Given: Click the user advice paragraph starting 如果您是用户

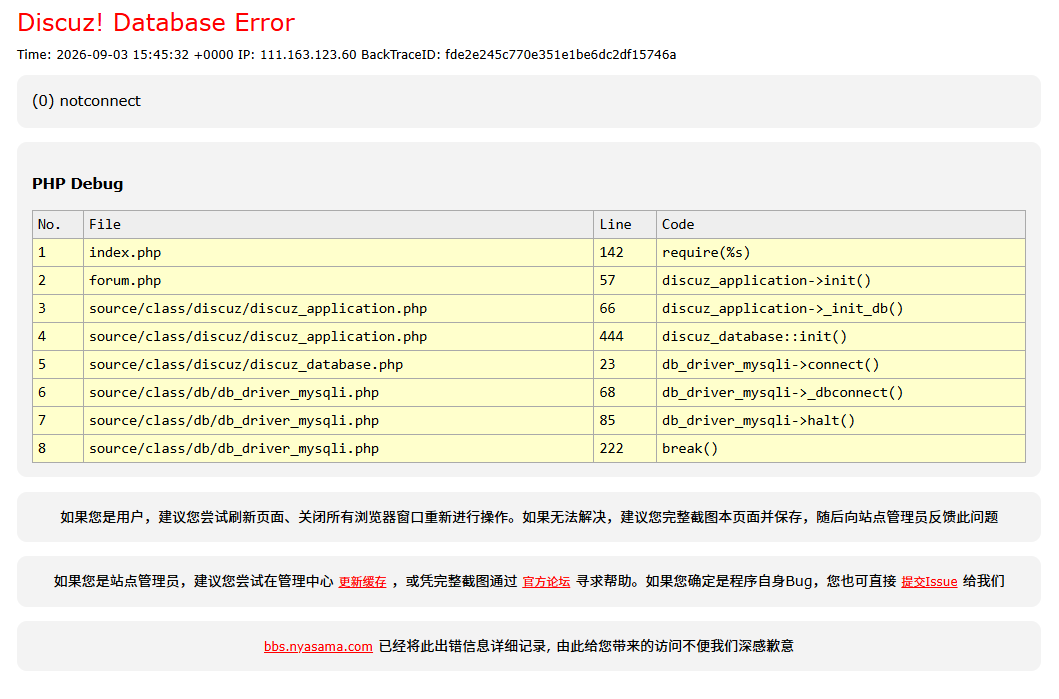Looking at the screenshot, I should coord(529,517).
